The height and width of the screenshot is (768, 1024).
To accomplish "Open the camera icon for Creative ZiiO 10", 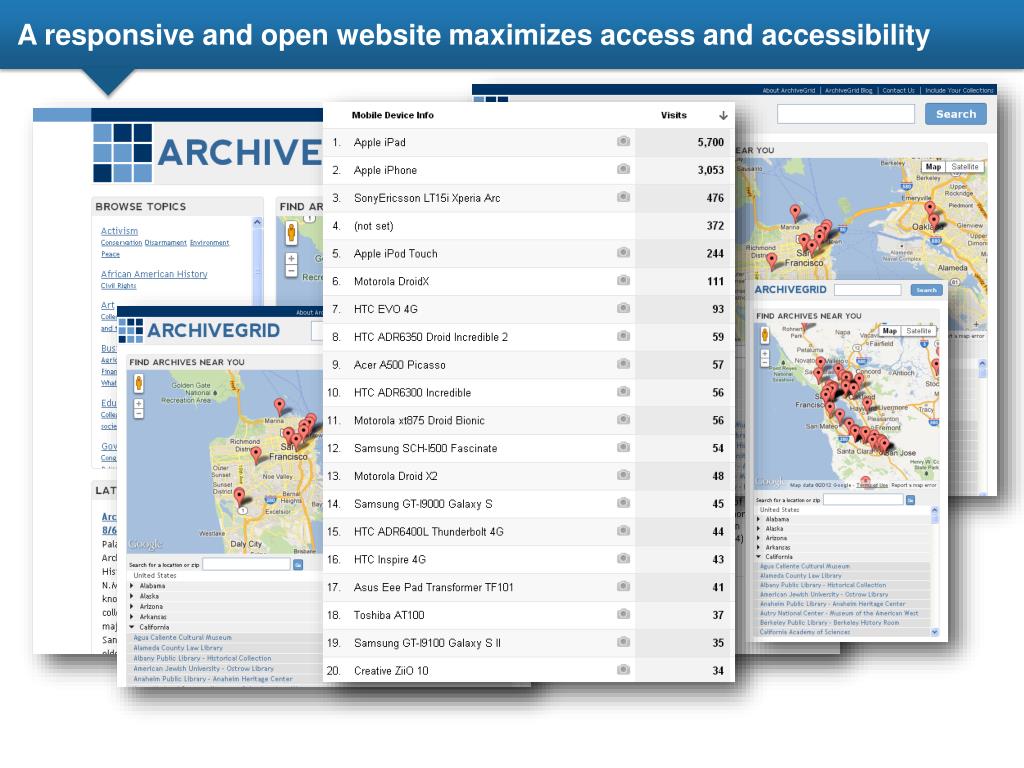I will (624, 670).
